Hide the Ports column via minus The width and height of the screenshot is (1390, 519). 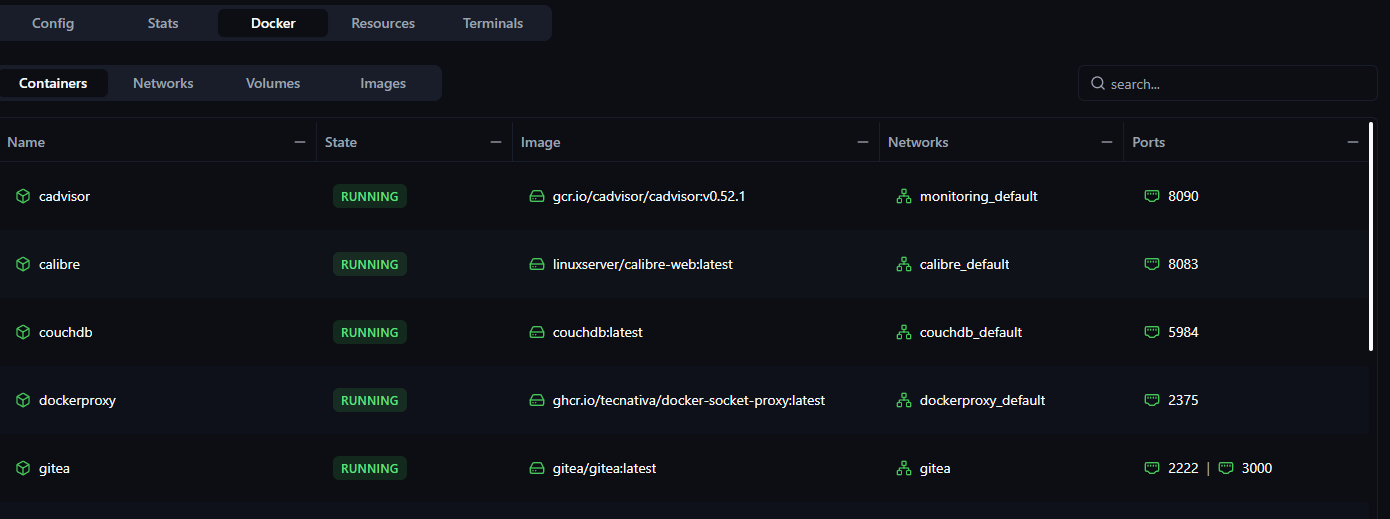click(x=1353, y=143)
